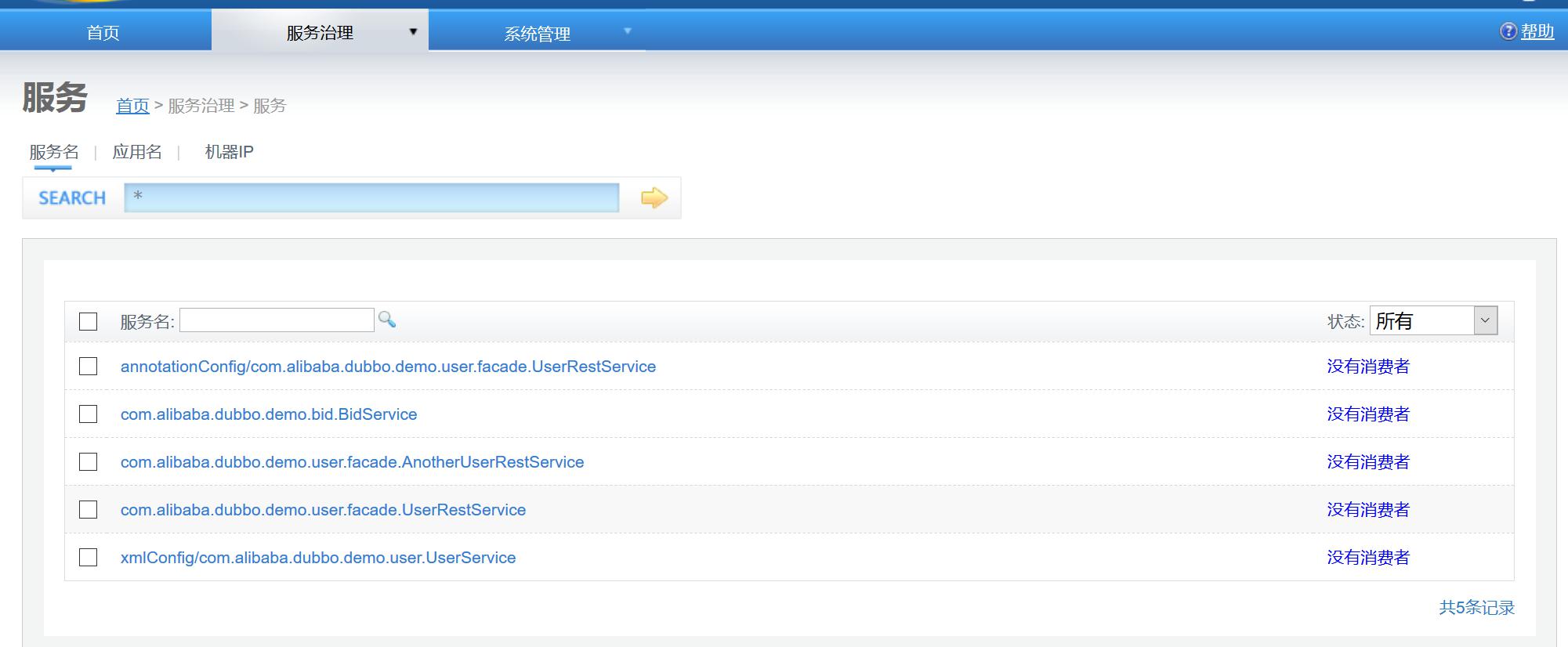Tick checkbox for AnotherUserRestService

[89, 462]
